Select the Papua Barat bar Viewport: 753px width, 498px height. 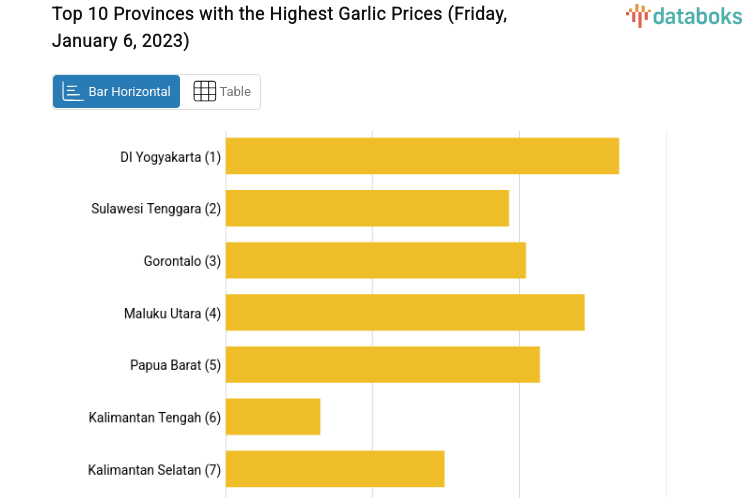[x=382, y=364]
